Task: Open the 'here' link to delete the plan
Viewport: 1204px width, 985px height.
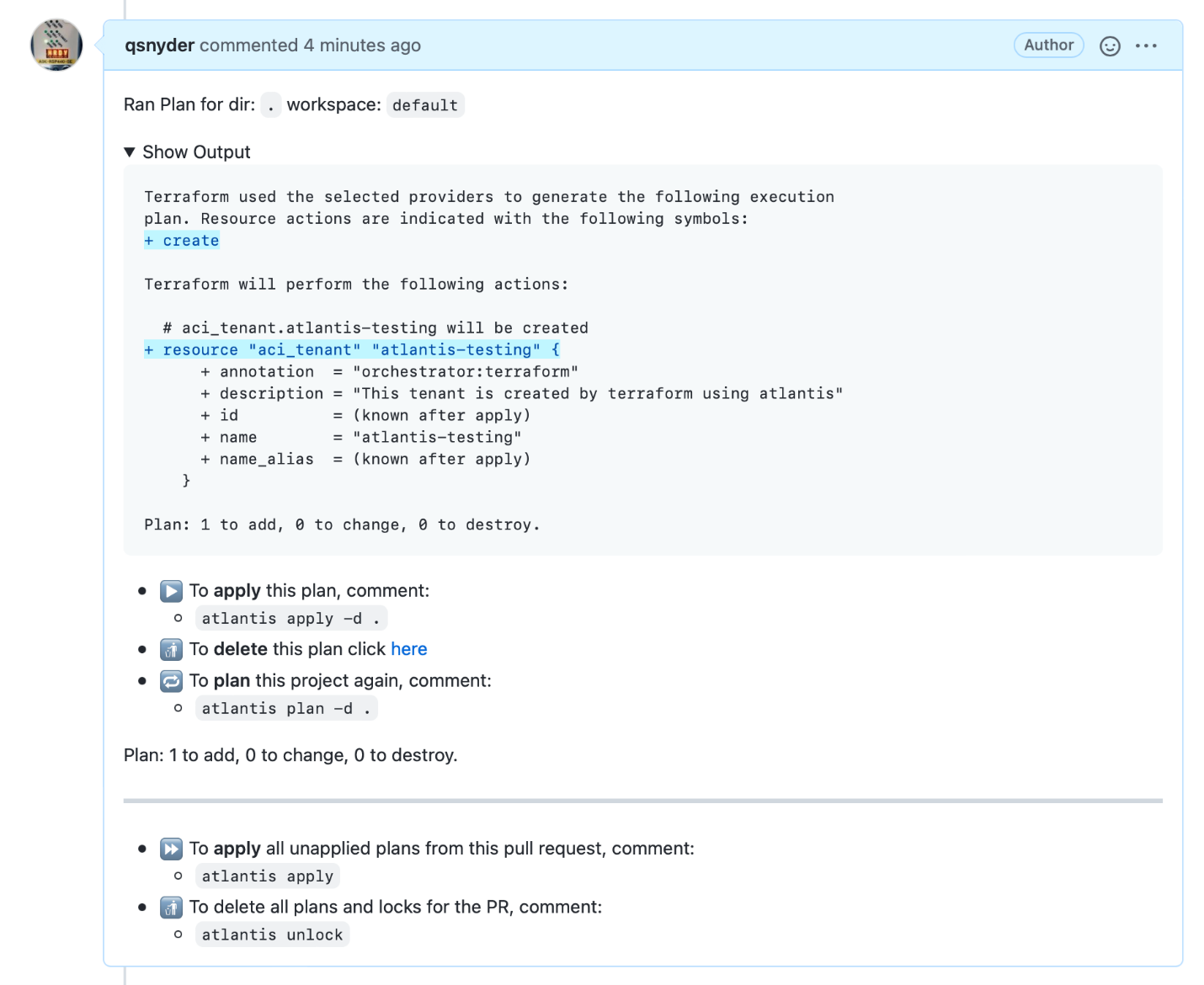Action: coord(409,649)
